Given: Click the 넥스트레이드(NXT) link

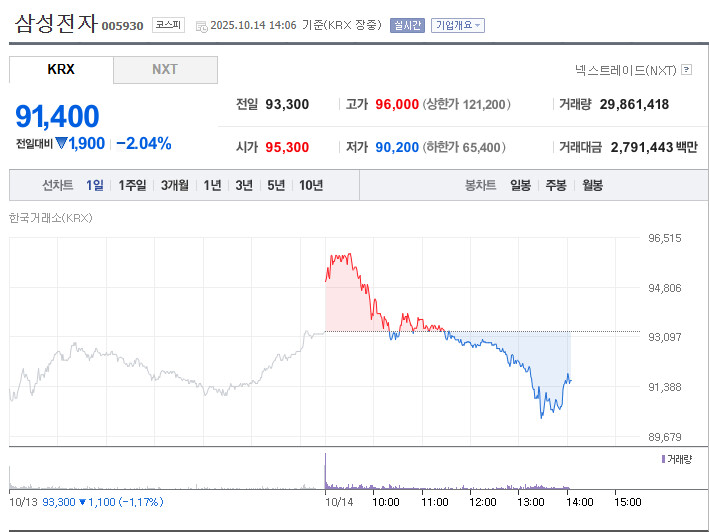Looking at the screenshot, I should (626, 70).
